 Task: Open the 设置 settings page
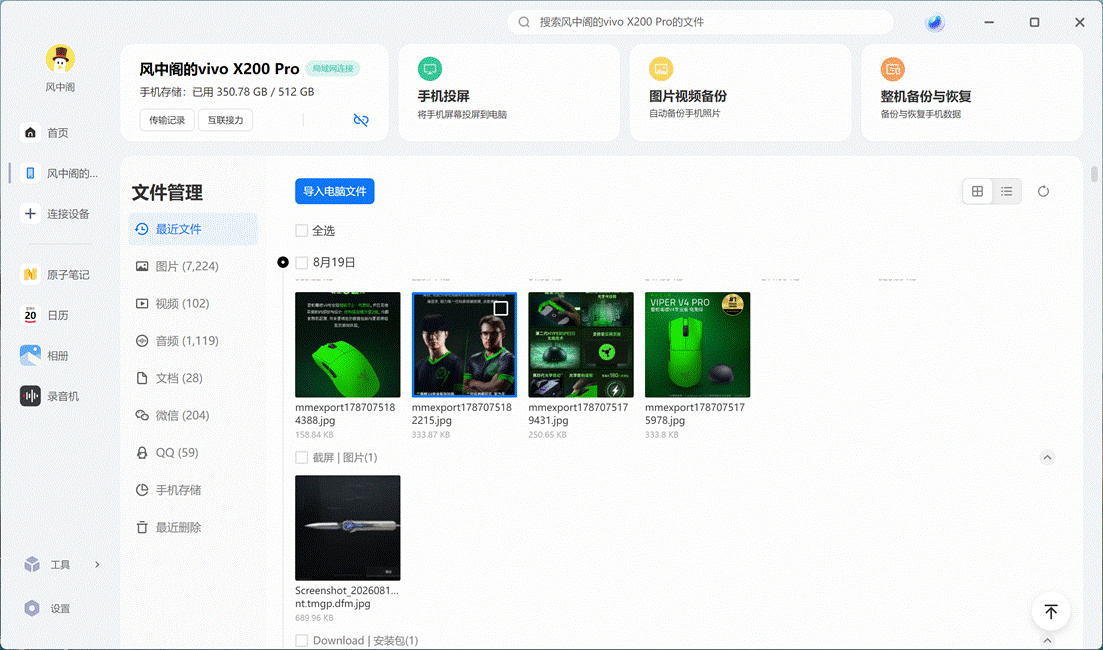tap(48, 608)
